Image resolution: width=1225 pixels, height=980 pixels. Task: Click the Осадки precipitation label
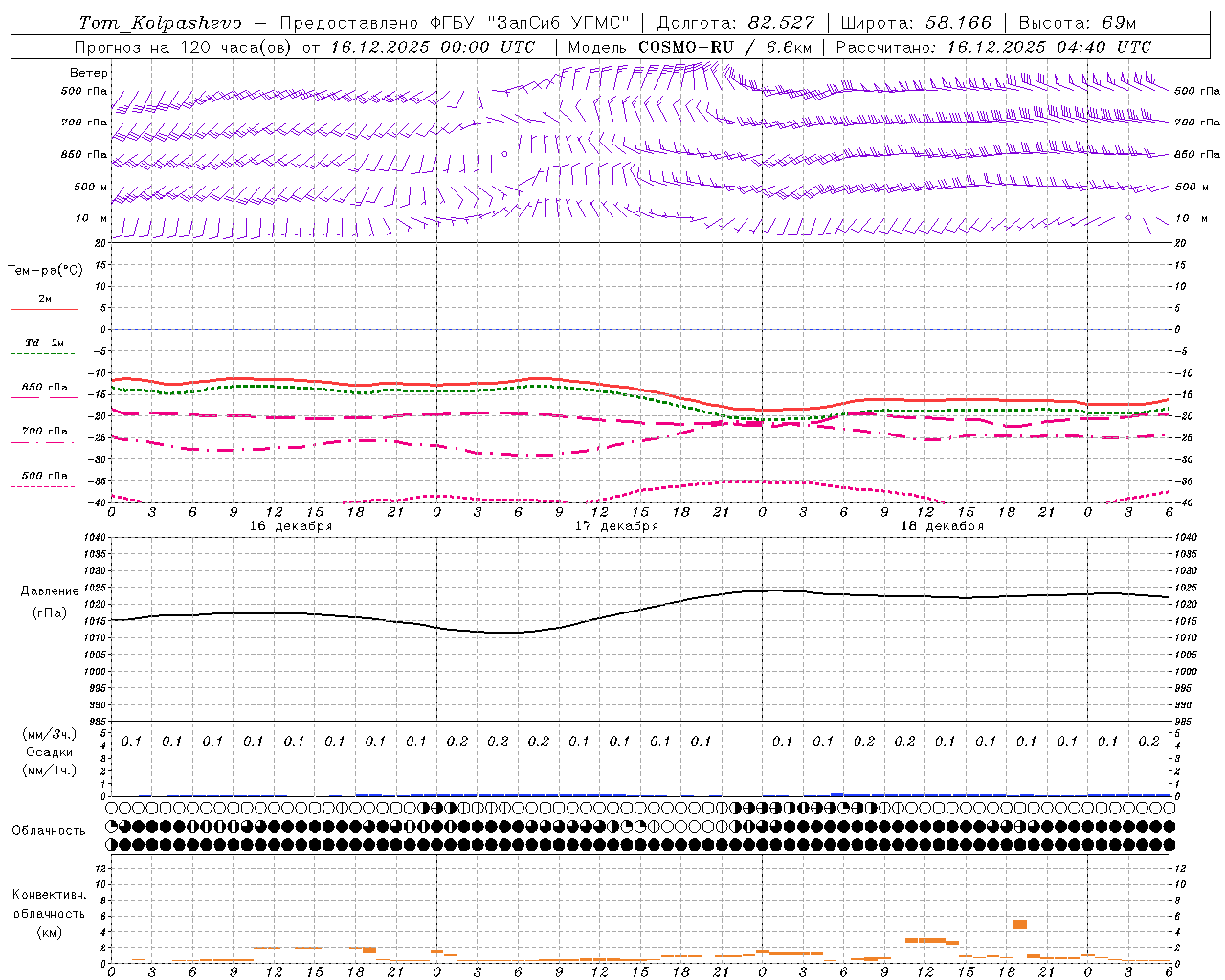point(49,752)
